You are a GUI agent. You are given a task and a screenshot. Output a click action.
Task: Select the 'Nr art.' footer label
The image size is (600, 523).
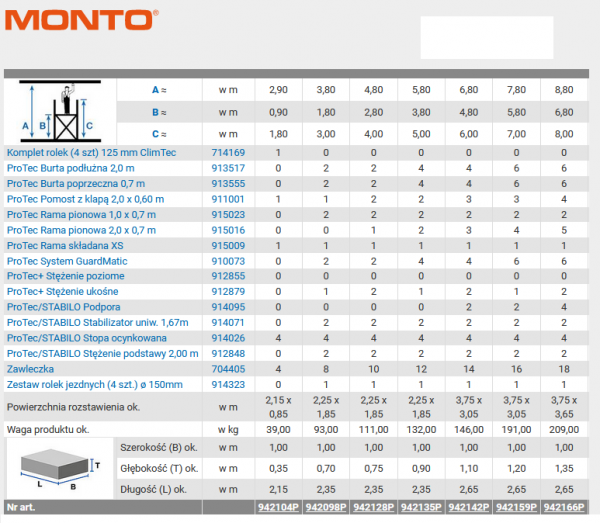coord(21,507)
